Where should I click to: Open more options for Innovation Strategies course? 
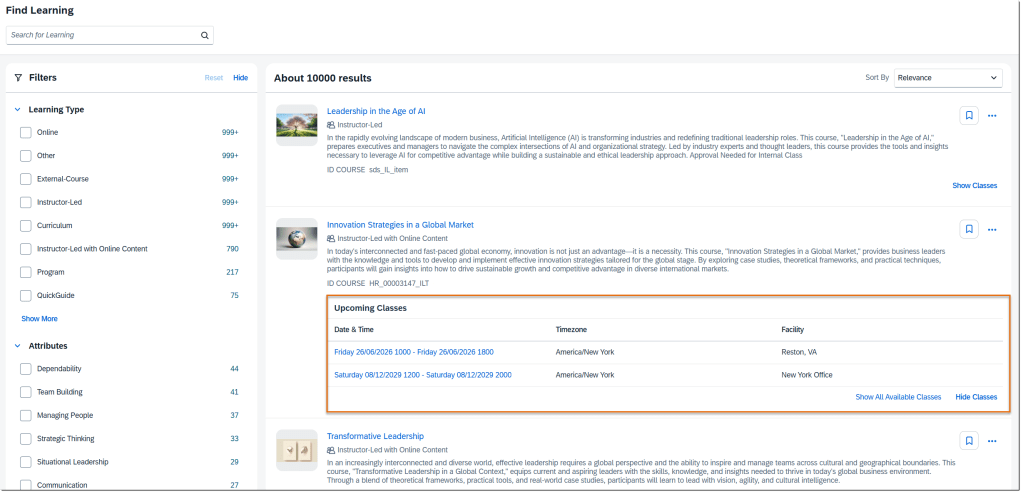tap(992, 229)
